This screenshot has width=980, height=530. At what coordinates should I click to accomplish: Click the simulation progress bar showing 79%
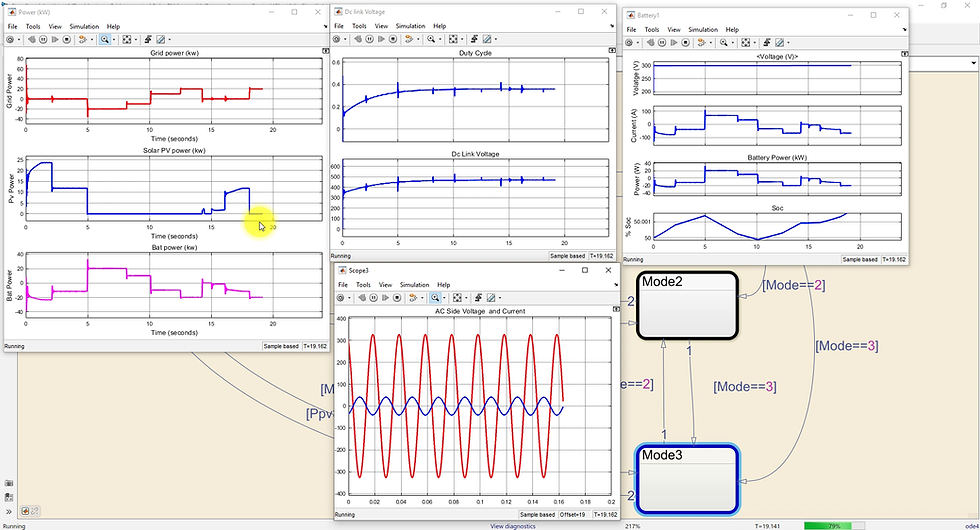(x=834, y=526)
